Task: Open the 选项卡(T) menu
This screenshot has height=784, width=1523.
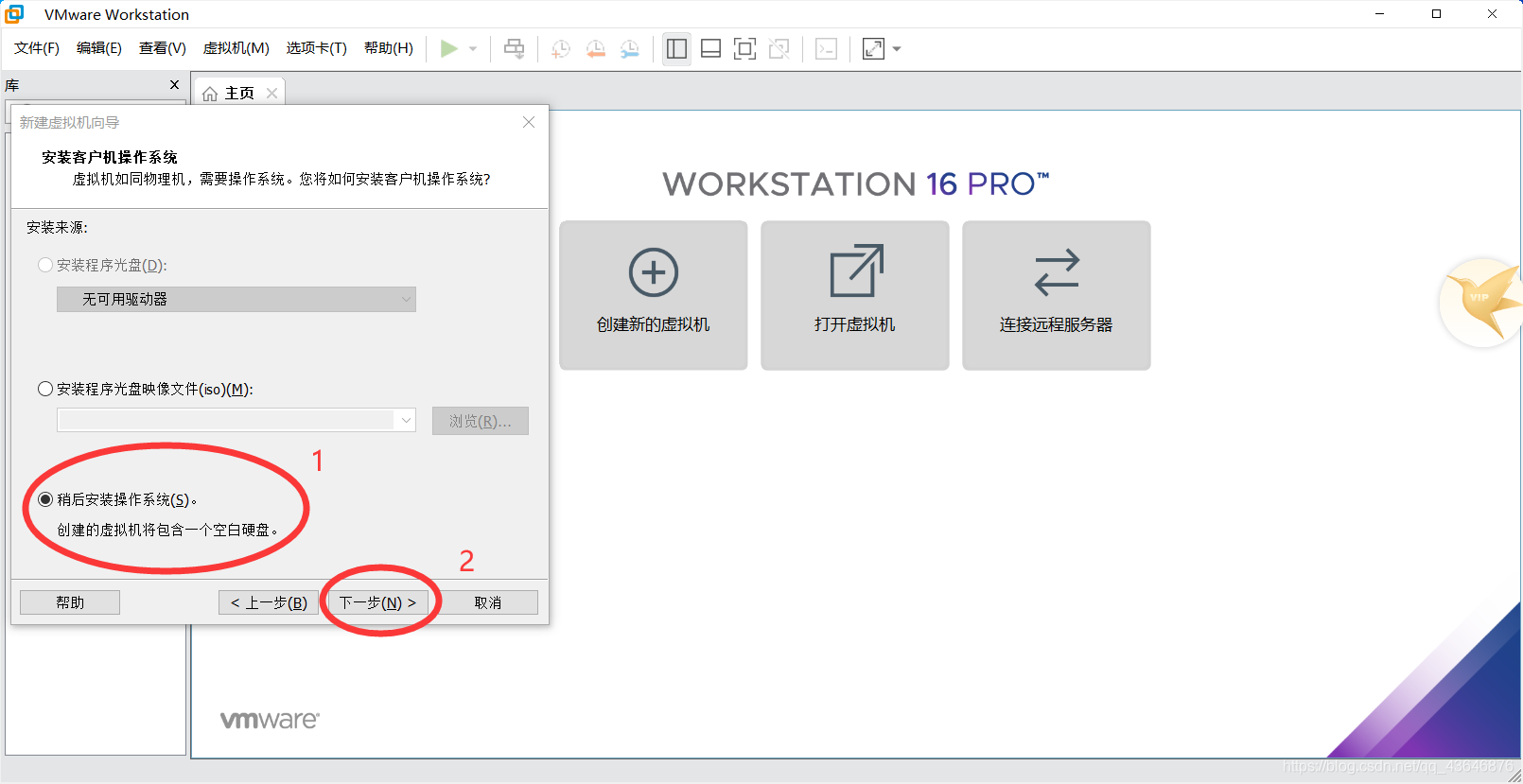Action: [x=317, y=48]
